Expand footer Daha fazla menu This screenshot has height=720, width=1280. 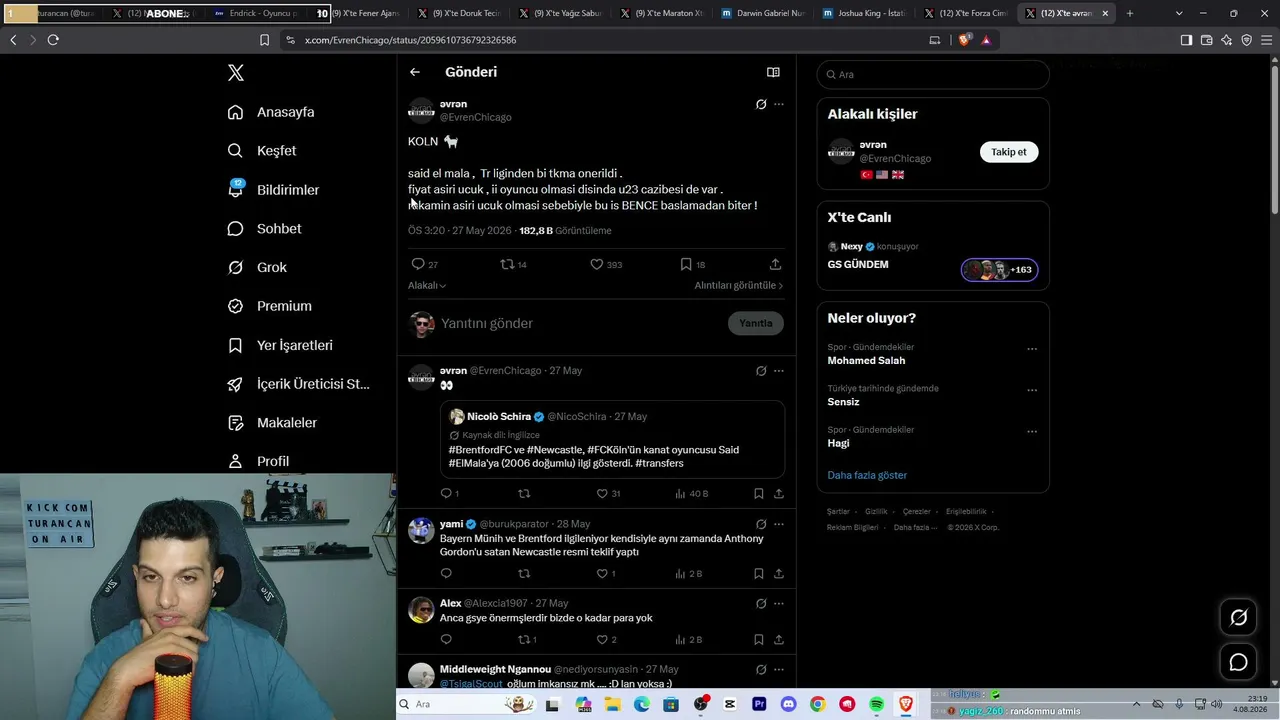tap(916, 527)
